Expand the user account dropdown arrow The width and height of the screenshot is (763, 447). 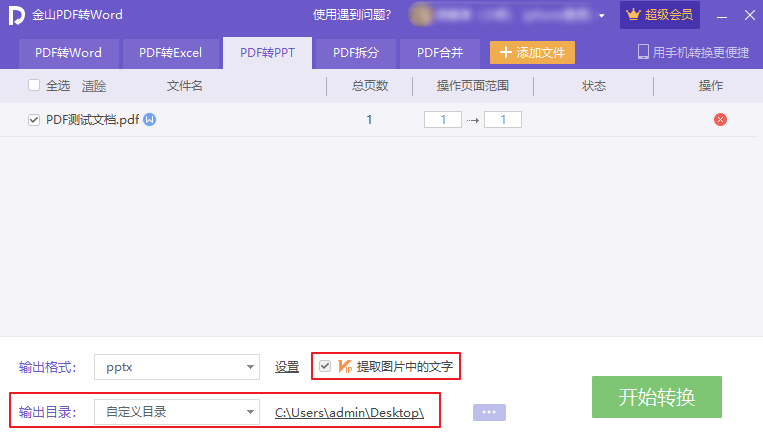(601, 16)
